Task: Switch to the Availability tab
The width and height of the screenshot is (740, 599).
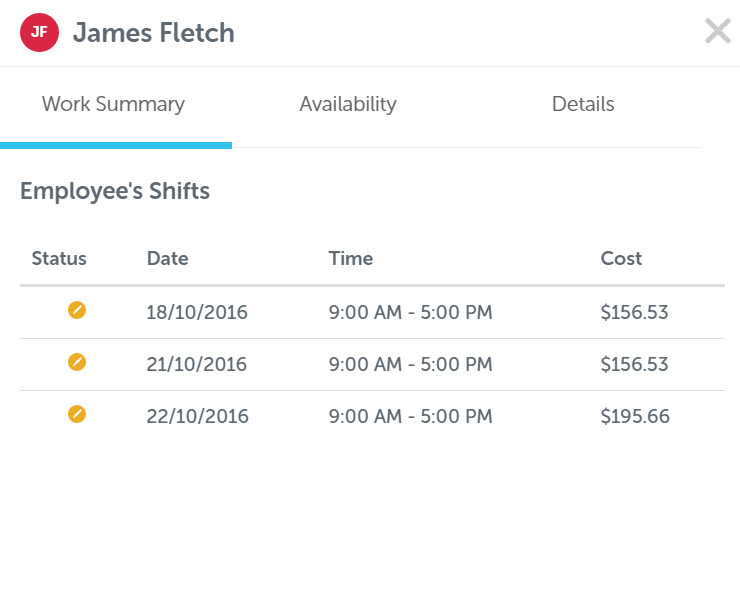Action: coord(348,104)
